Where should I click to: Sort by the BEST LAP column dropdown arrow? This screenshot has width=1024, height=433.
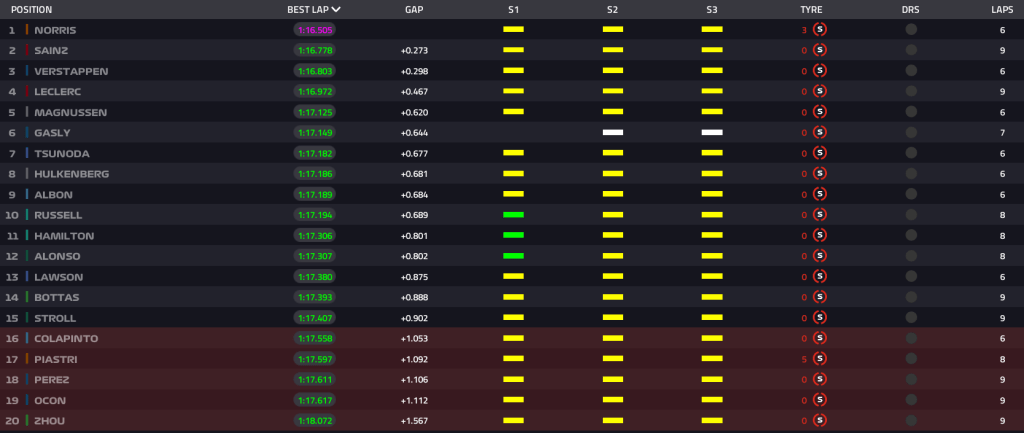click(x=336, y=10)
